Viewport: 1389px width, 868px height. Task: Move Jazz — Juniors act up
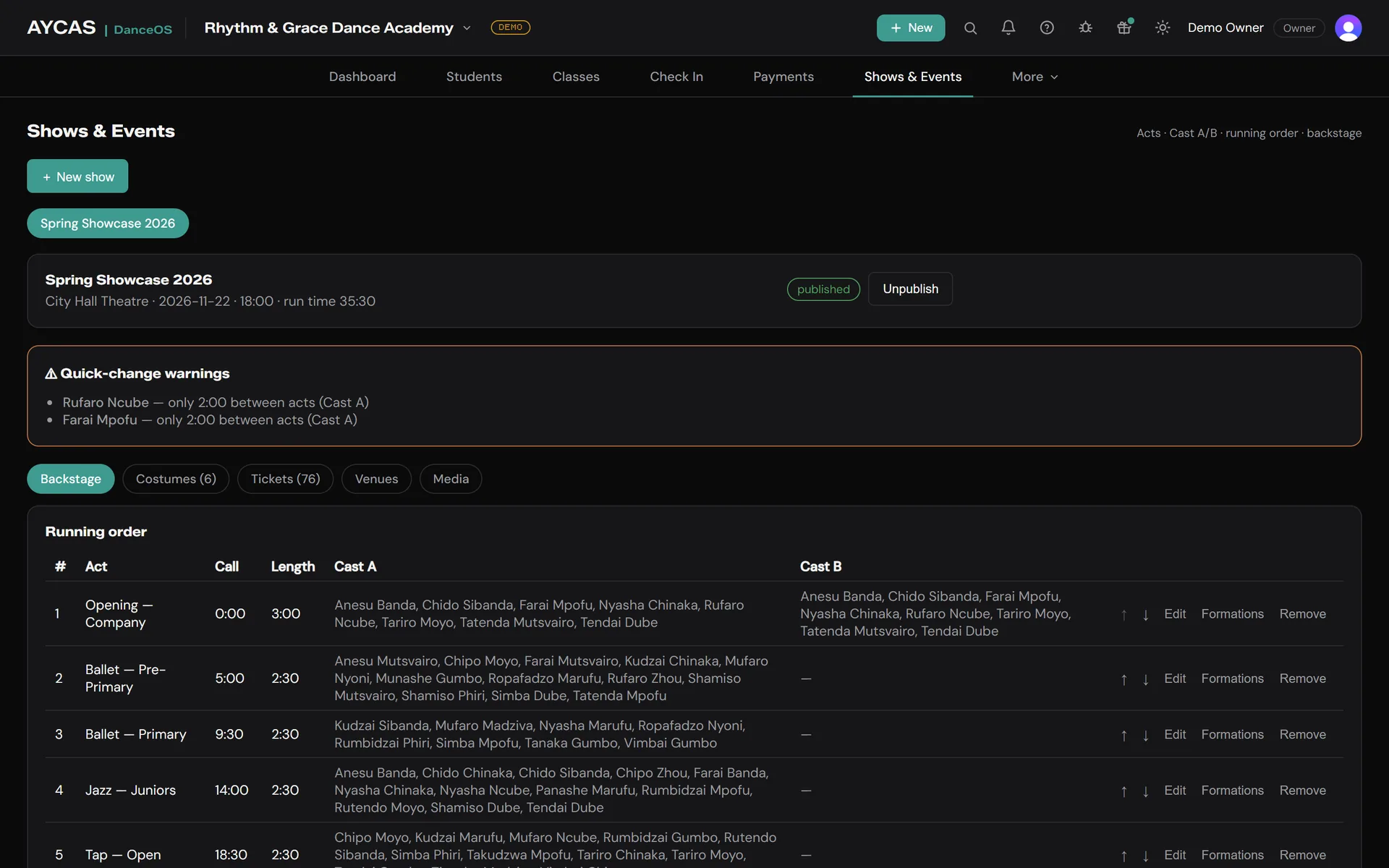tap(1123, 791)
